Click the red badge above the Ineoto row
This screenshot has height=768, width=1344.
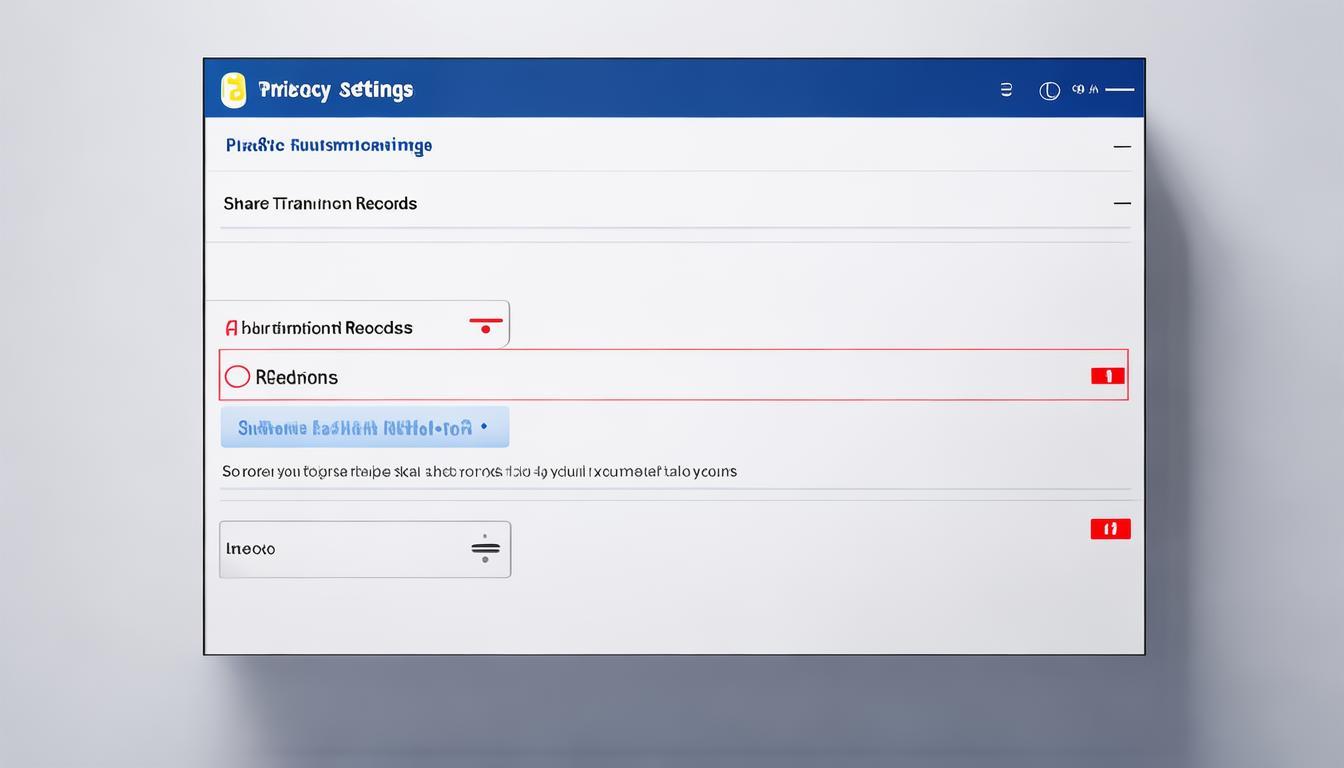click(1110, 529)
